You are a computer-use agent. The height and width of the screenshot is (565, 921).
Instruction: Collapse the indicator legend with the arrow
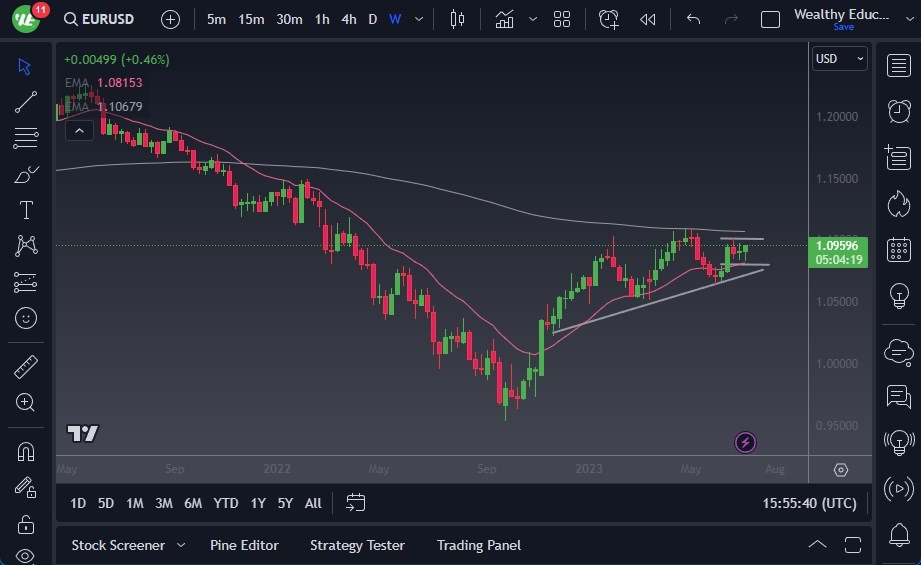click(78, 129)
